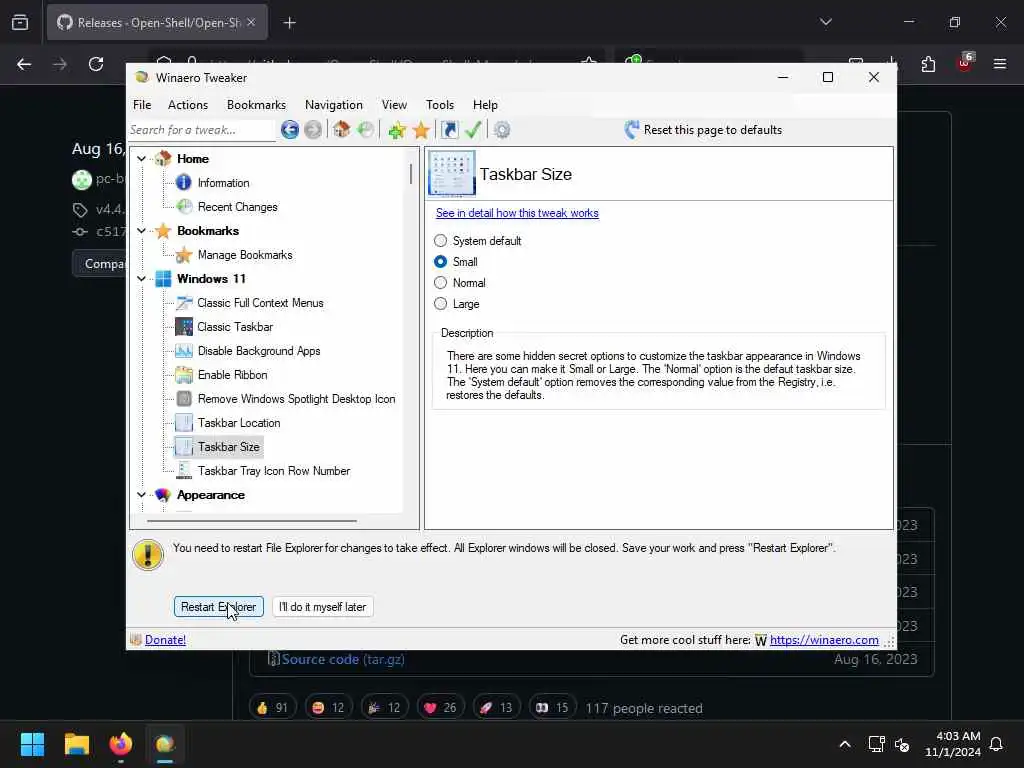1024x768 pixels.
Task: Open the notification bell in tray
Action: click(997, 744)
